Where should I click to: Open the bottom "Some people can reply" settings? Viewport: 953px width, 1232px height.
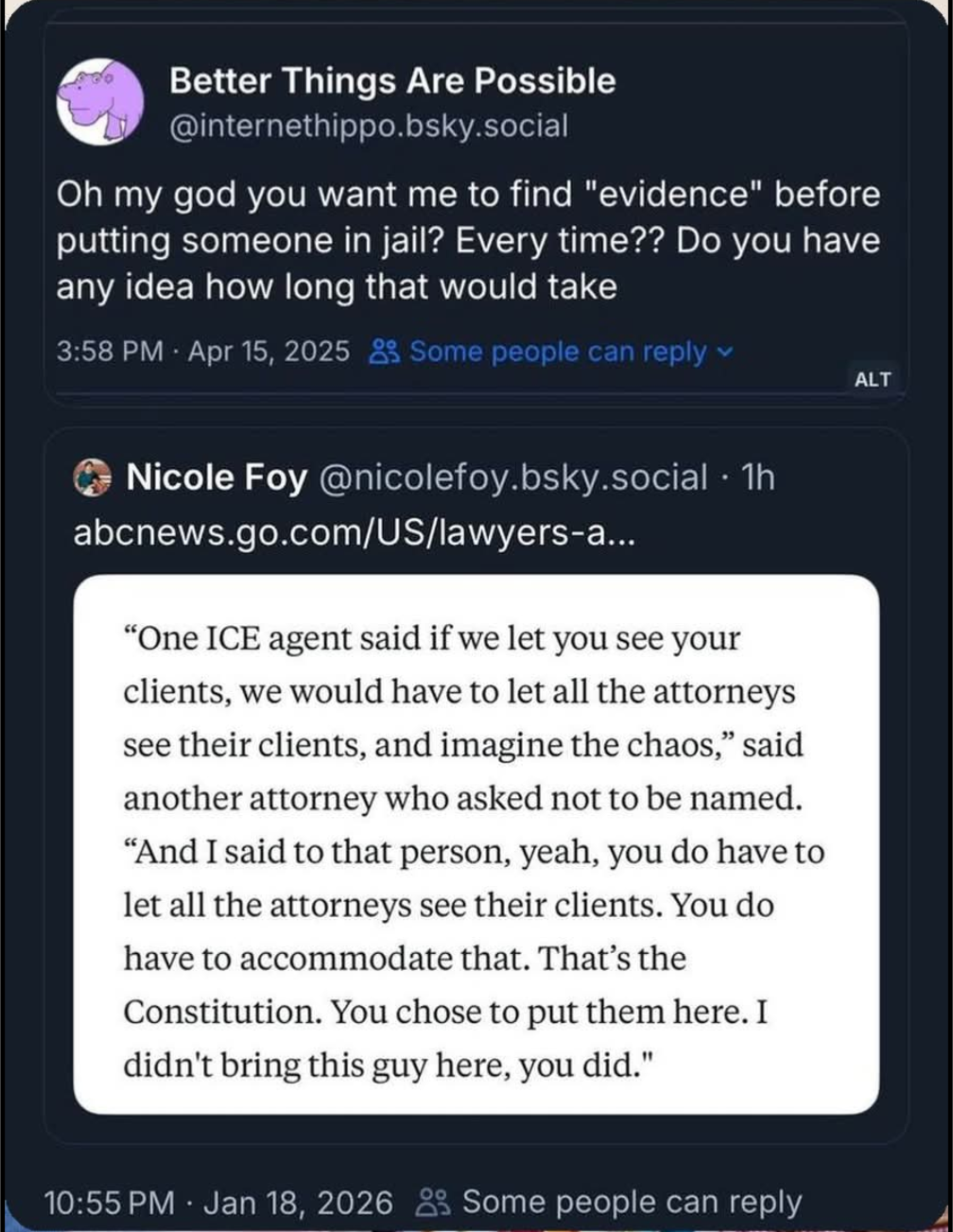tap(631, 1203)
